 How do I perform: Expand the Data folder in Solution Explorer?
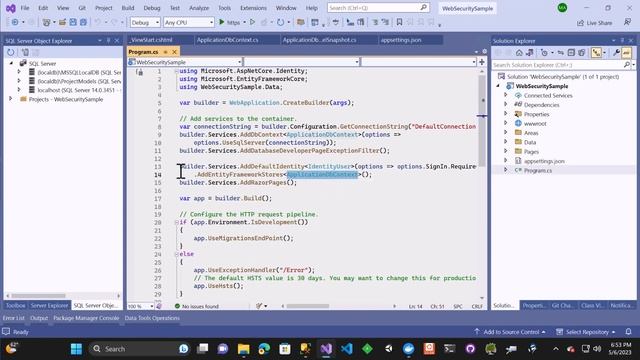(x=506, y=142)
